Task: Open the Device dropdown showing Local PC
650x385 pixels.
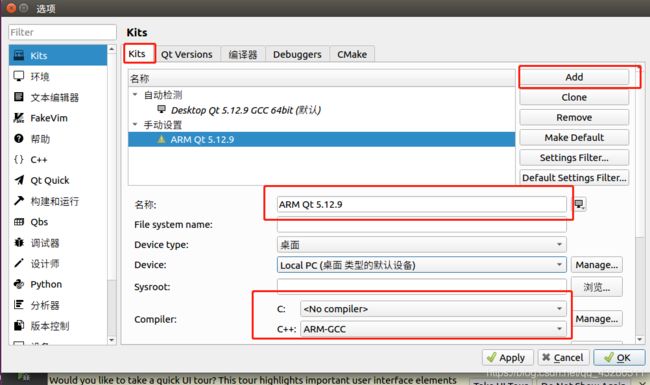Action: tap(422, 265)
